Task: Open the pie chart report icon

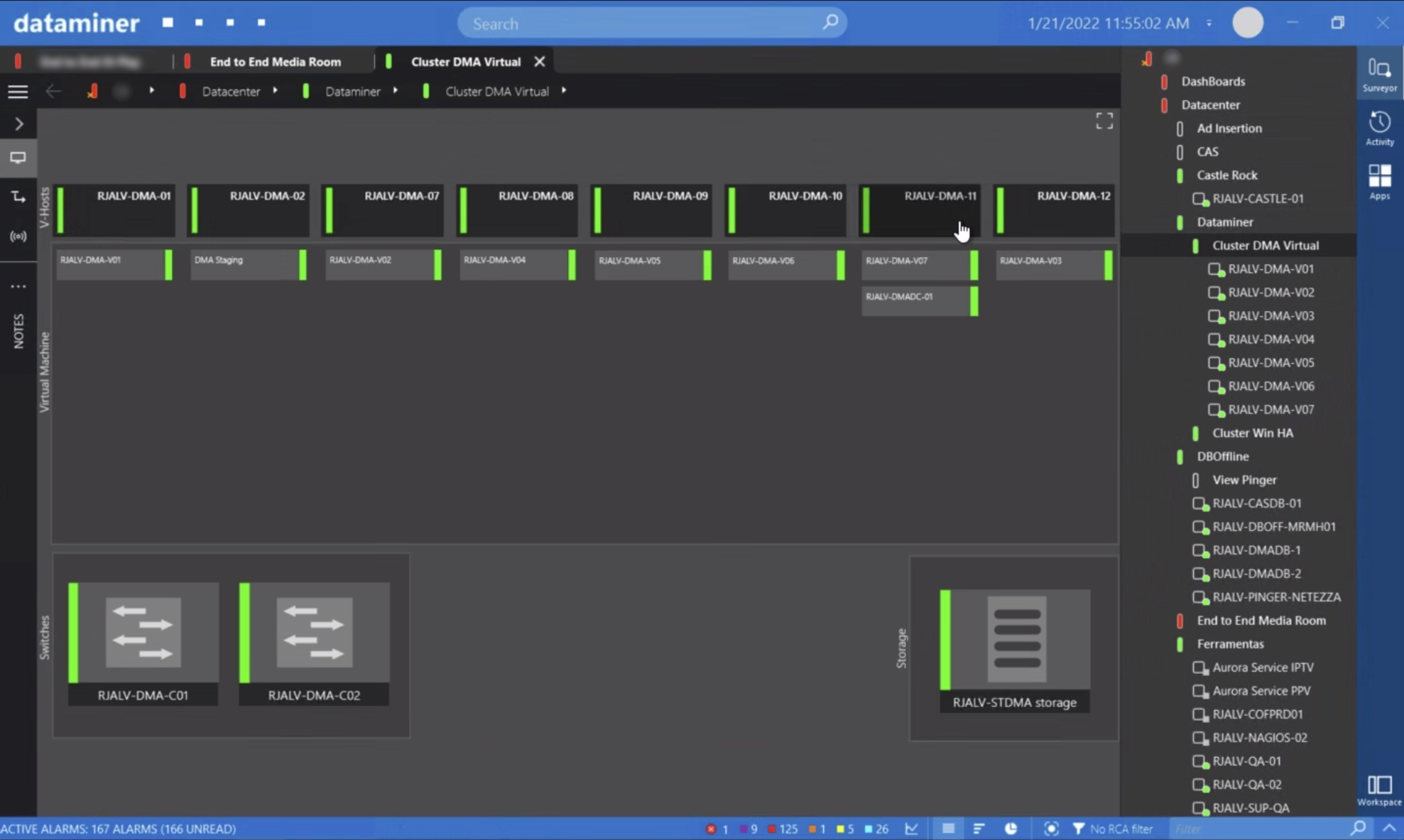Action: click(1011, 829)
